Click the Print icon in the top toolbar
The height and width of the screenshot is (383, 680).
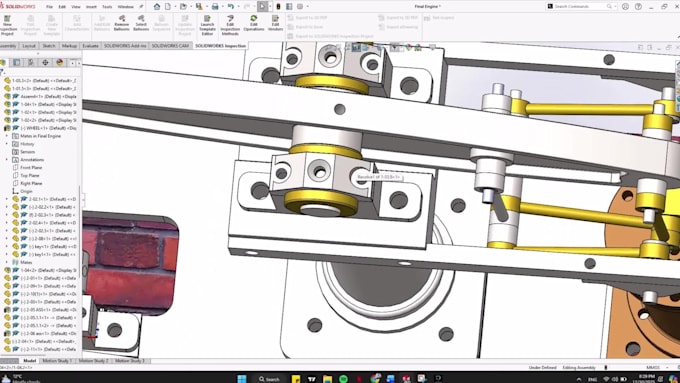[215, 7]
